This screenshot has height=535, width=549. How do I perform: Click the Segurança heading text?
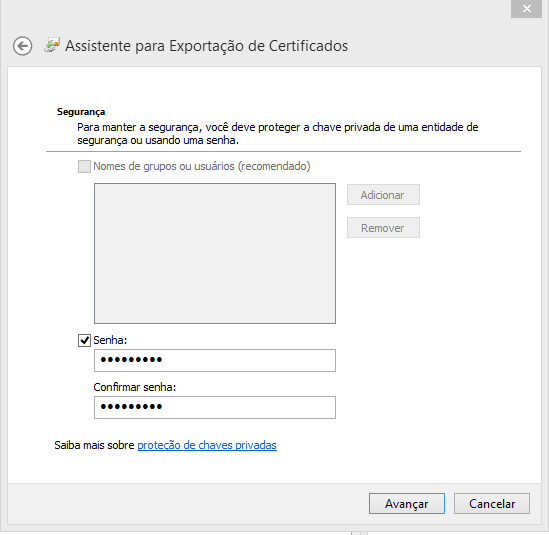81,112
